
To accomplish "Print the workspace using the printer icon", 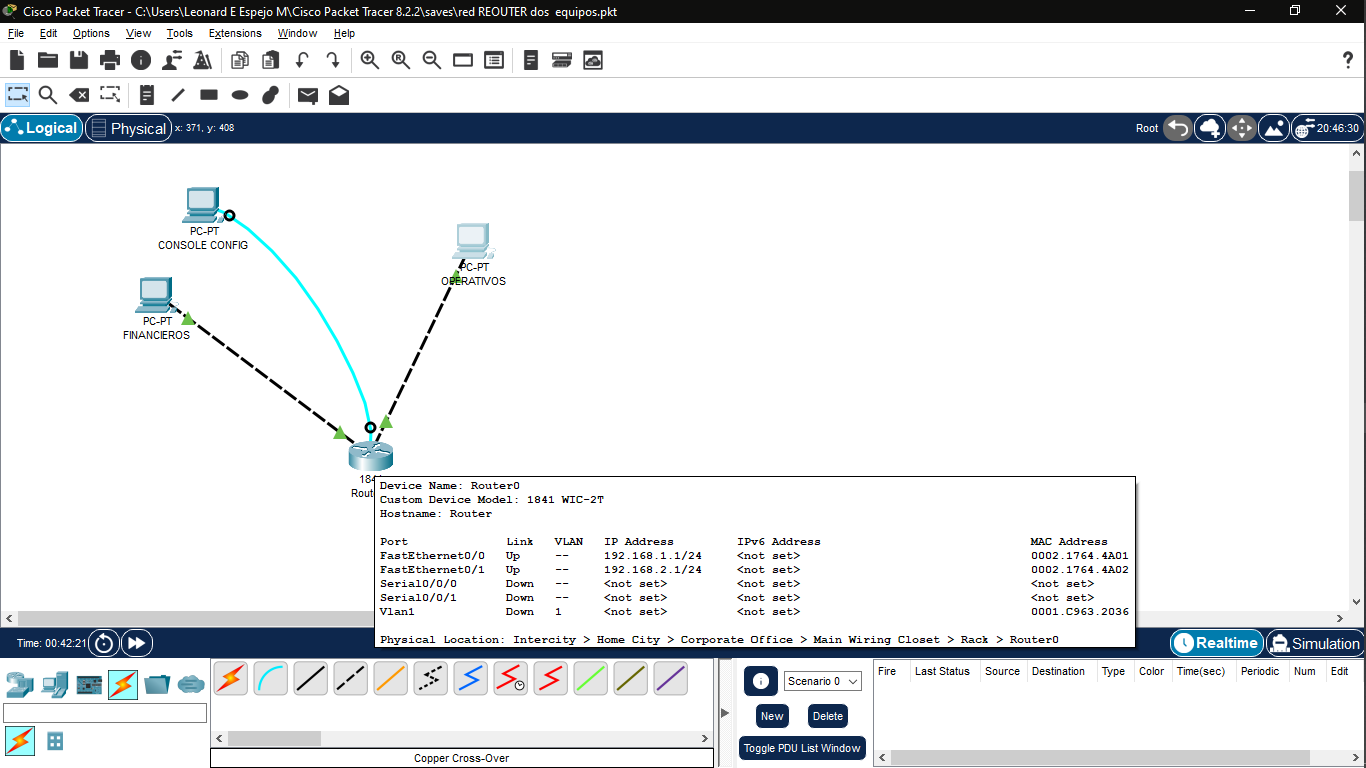I will pyautogui.click(x=110, y=60).
